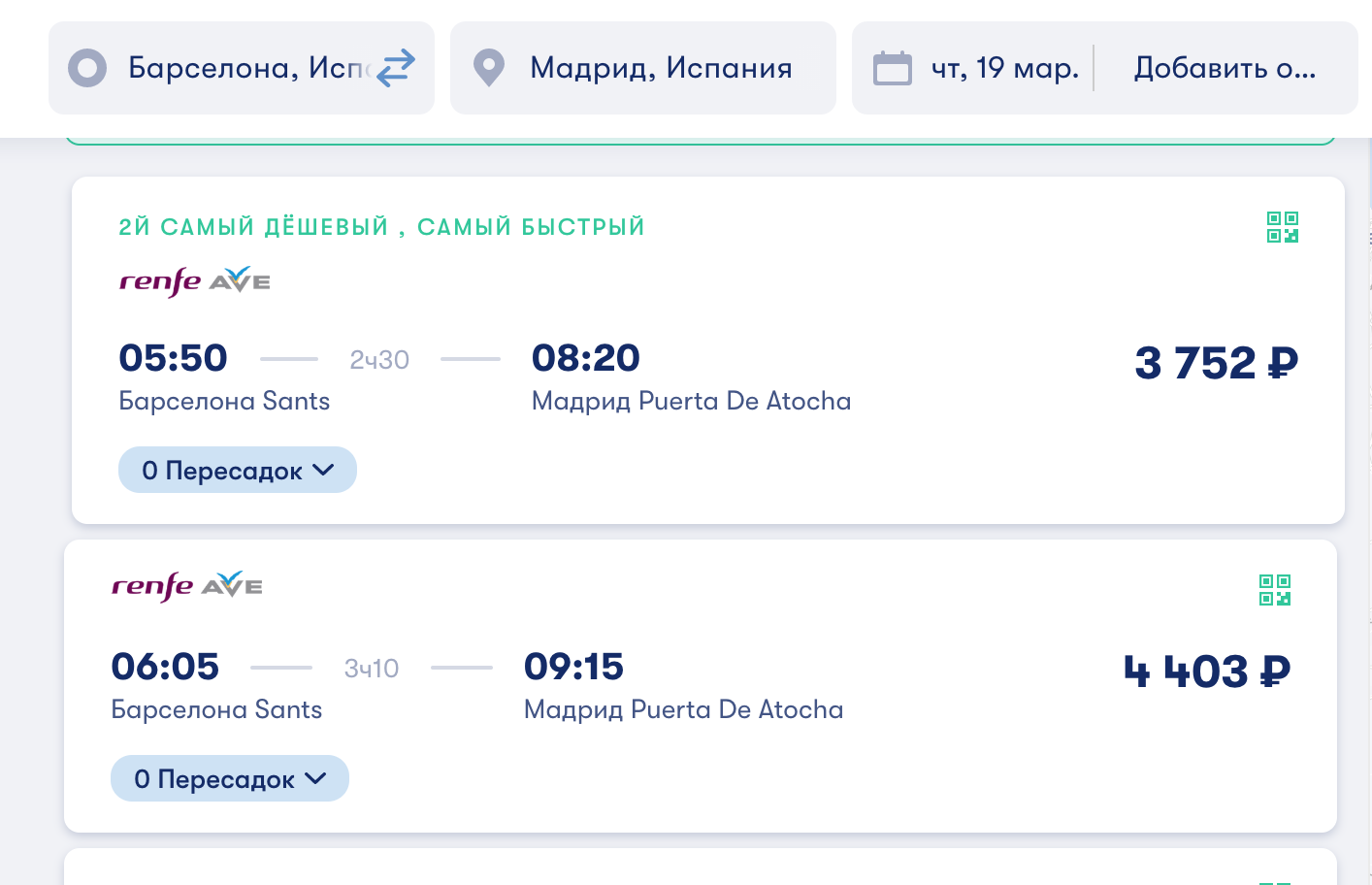This screenshot has width=1372, height=885.
Task: Click the origin circle icon next to Барселона
Action: pyautogui.click(x=87, y=68)
